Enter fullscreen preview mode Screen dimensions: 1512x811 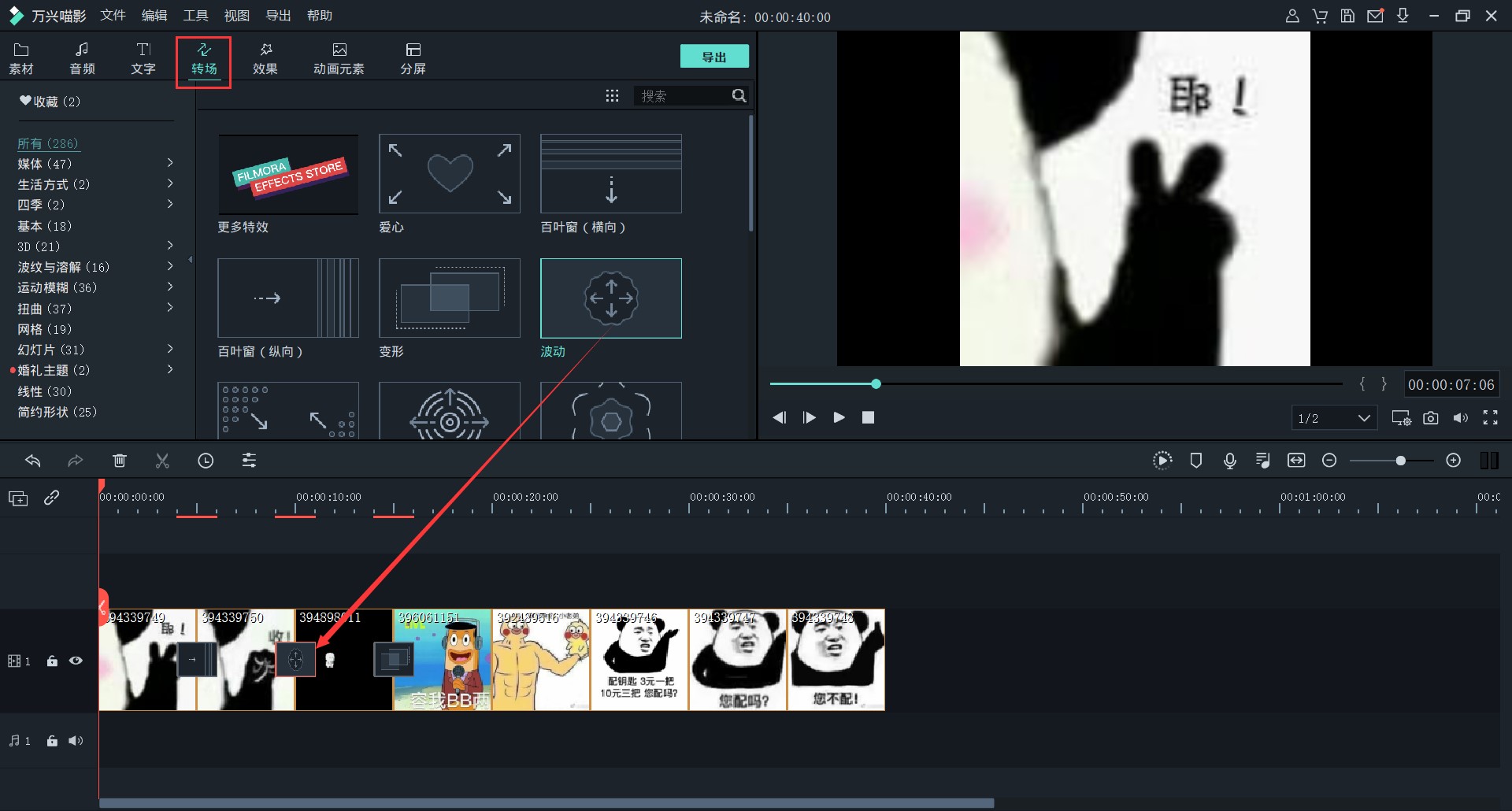(x=1491, y=418)
